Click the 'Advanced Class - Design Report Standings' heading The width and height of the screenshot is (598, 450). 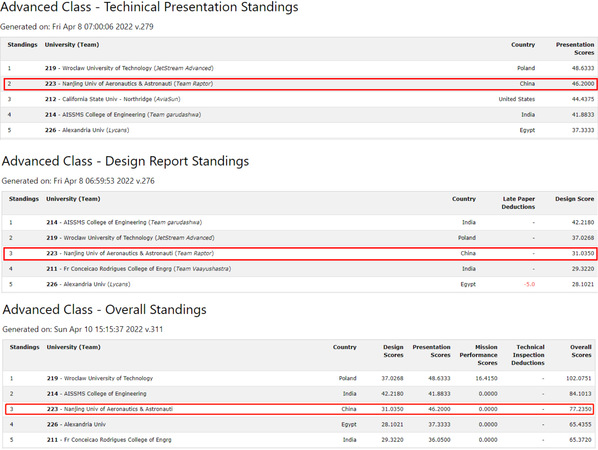click(125, 161)
